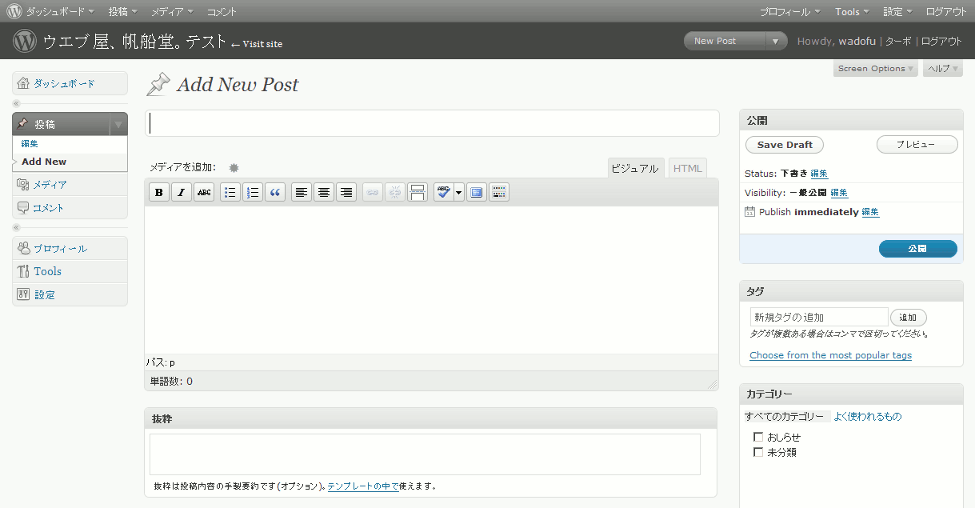
Task: Show the kitchen sink toolbar row
Action: pyautogui.click(x=499, y=192)
